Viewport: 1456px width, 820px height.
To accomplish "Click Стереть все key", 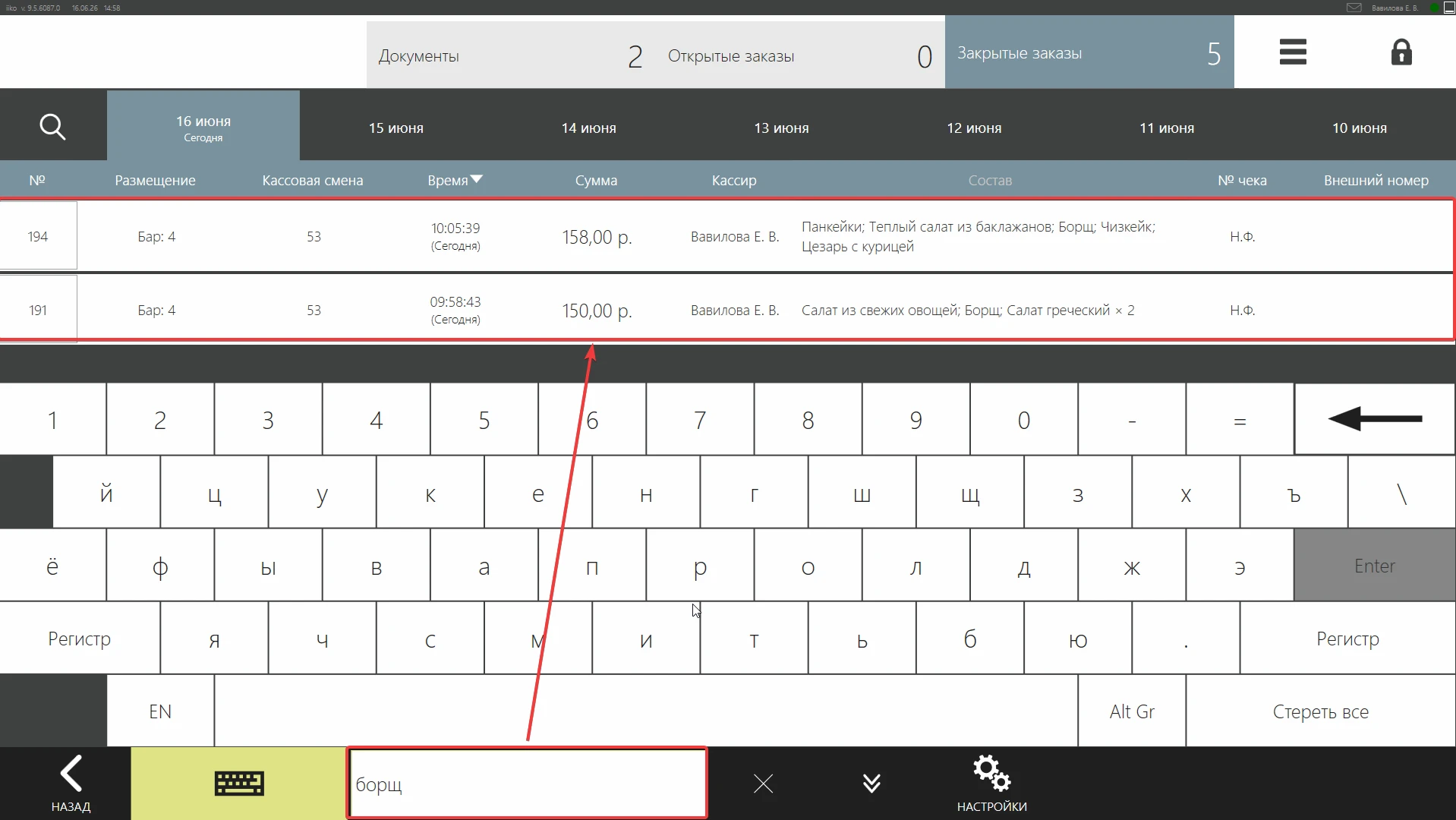I will [x=1320, y=711].
